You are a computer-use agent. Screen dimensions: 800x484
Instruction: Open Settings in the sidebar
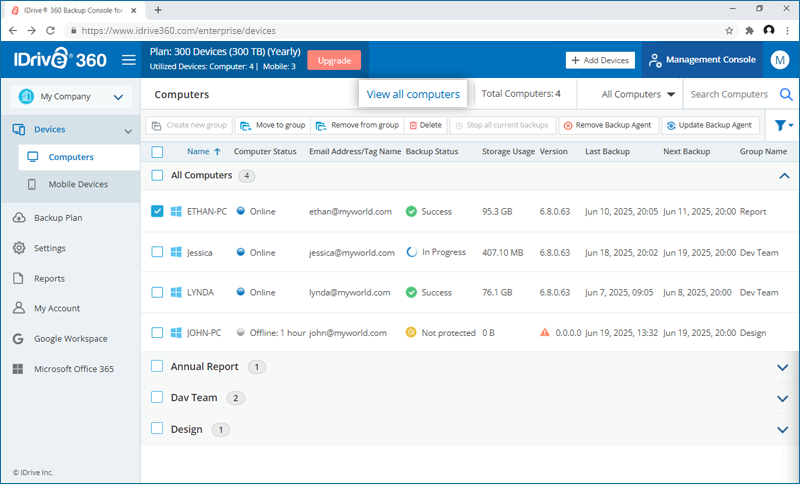(49, 248)
